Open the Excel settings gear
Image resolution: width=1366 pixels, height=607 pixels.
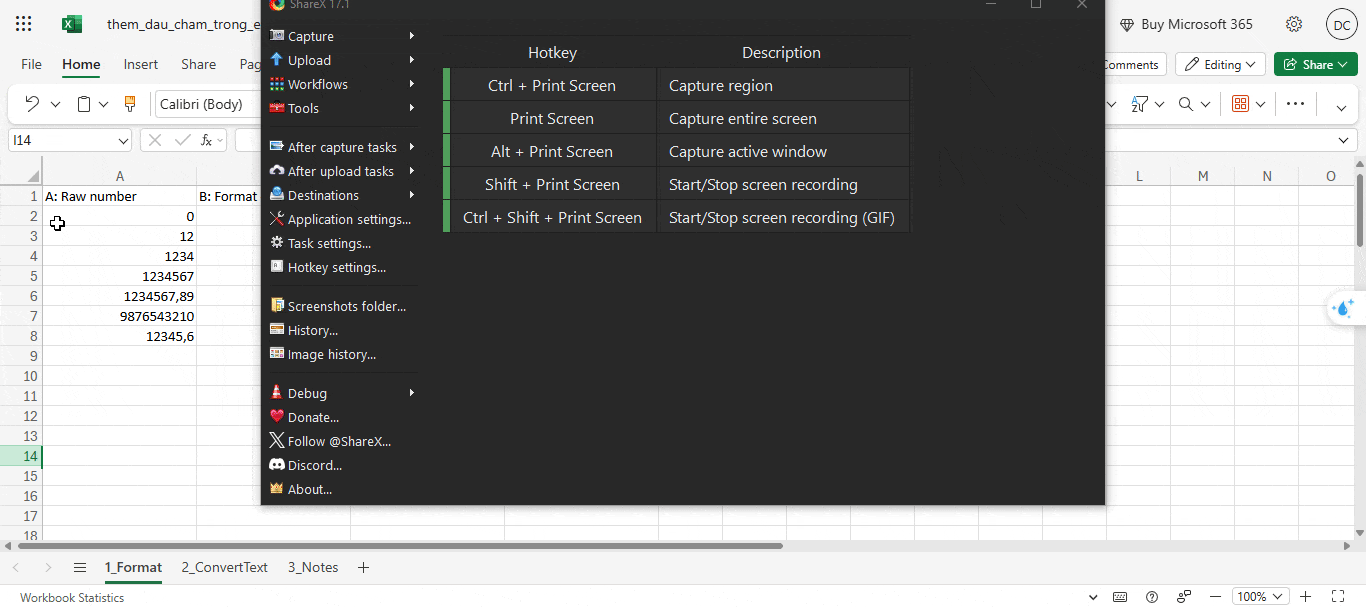click(x=1294, y=24)
